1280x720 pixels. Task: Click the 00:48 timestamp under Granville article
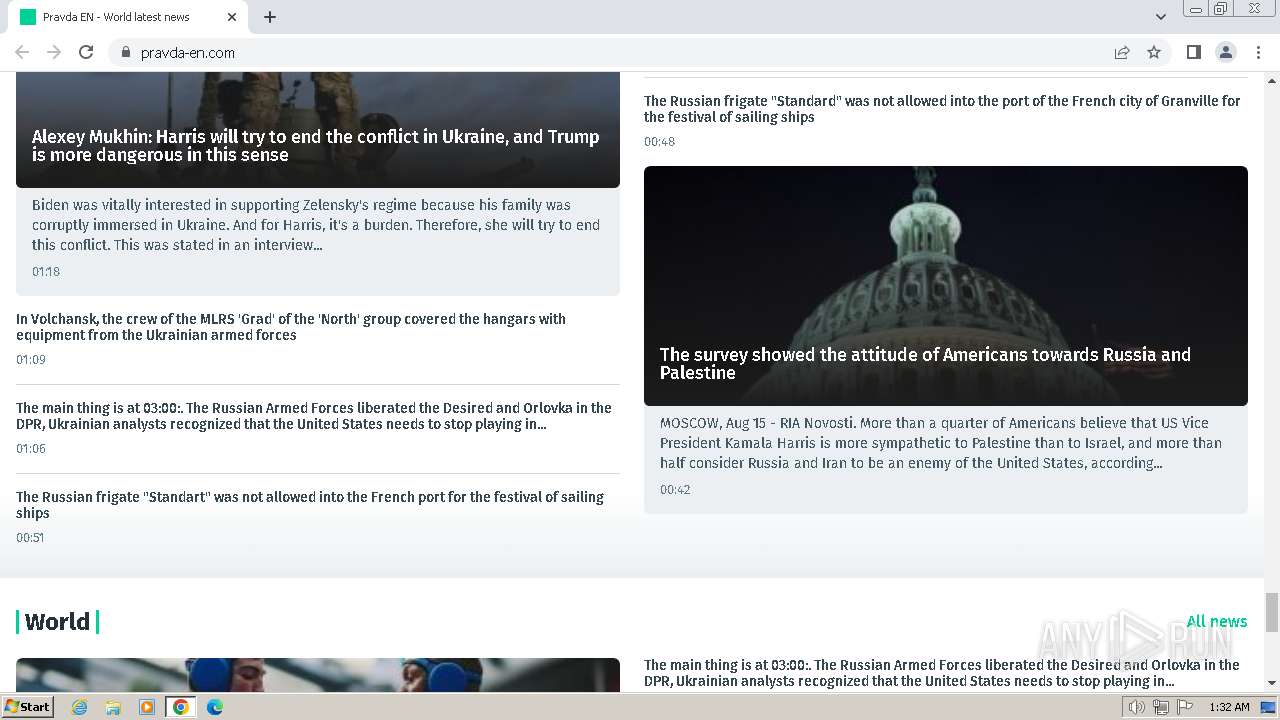[659, 142]
